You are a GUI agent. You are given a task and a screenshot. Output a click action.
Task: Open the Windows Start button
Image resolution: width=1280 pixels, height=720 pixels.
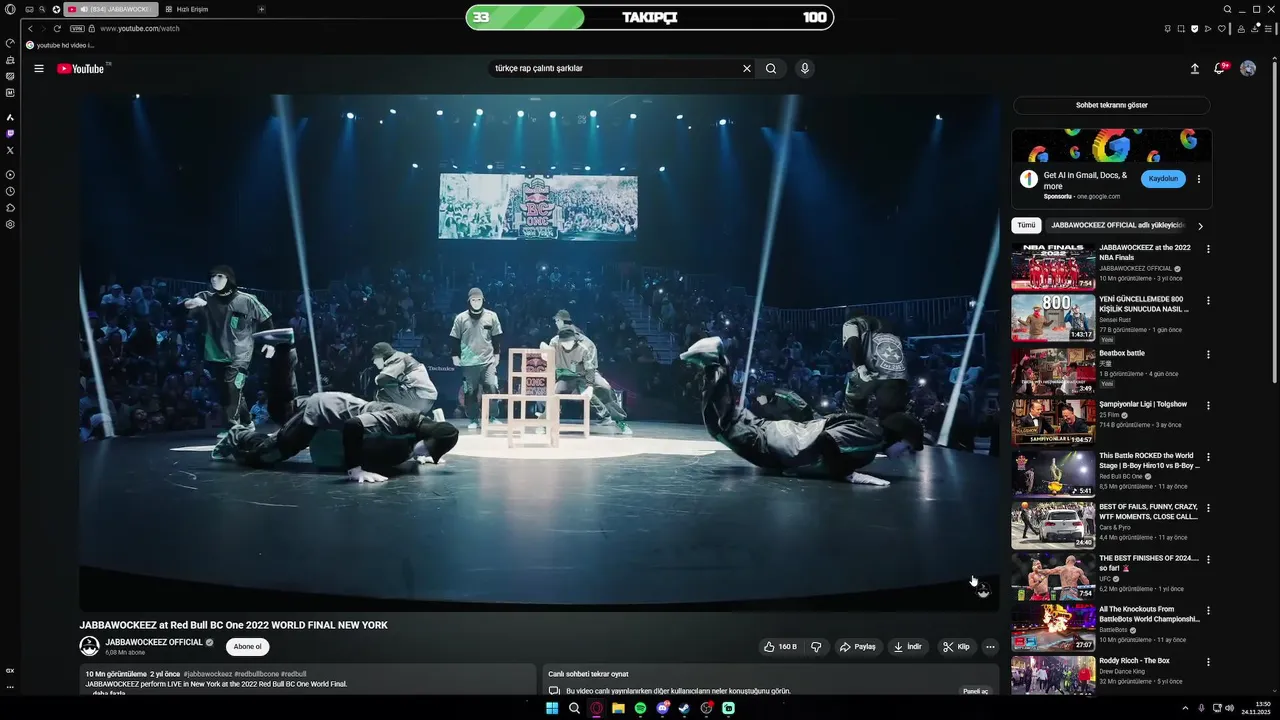point(552,708)
